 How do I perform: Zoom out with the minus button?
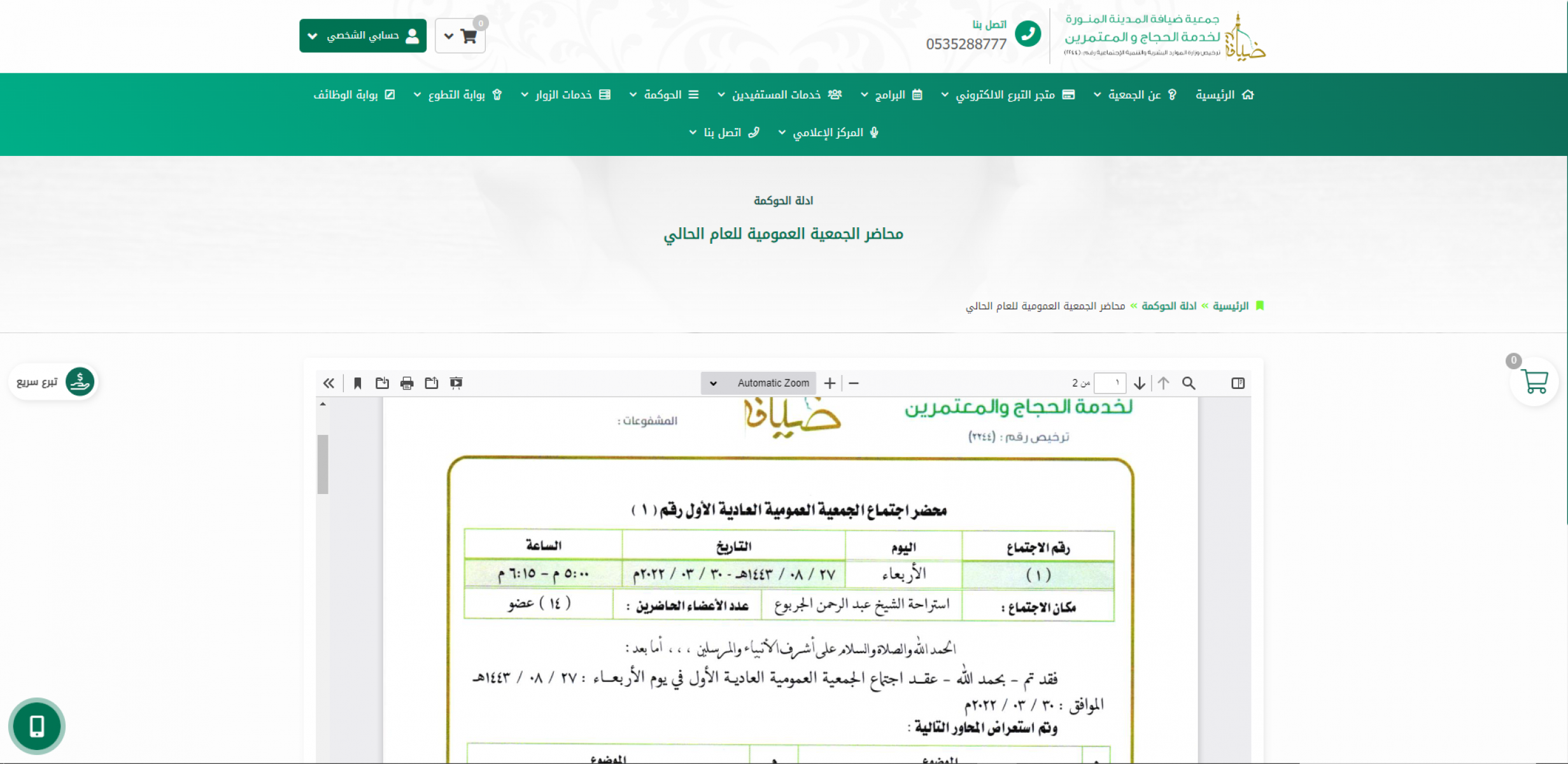(x=854, y=383)
